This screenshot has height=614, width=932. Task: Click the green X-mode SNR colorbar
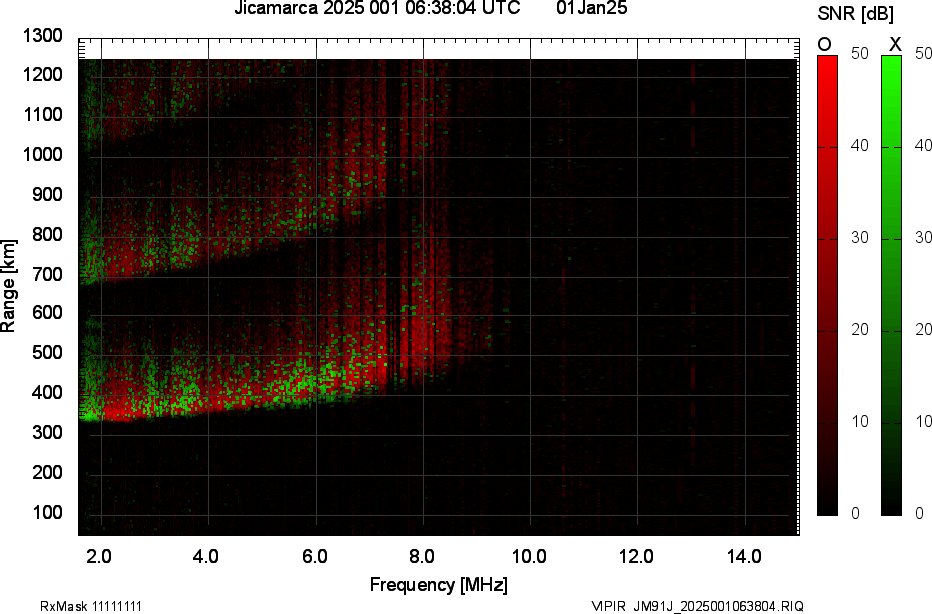(x=891, y=285)
